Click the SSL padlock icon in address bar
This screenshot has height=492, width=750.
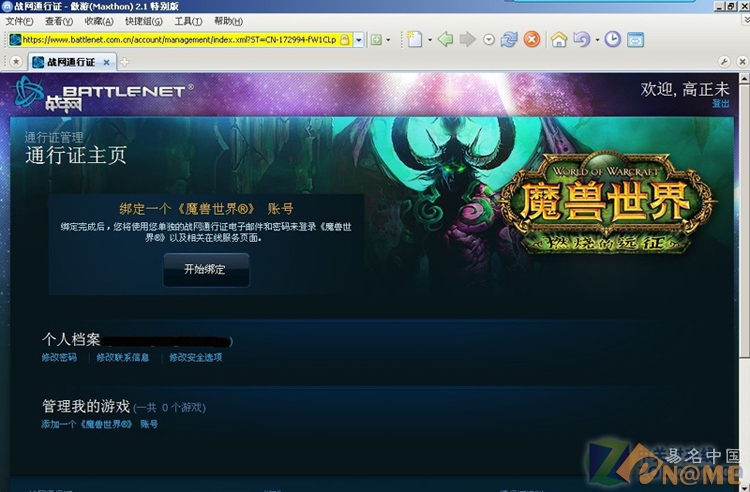coord(344,40)
